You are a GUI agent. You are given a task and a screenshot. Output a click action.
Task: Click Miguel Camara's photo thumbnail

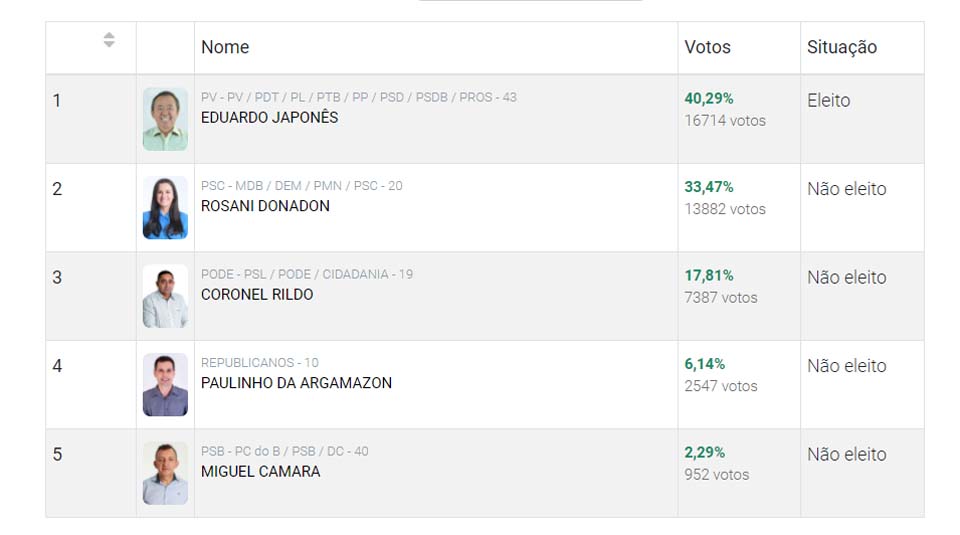pos(165,473)
